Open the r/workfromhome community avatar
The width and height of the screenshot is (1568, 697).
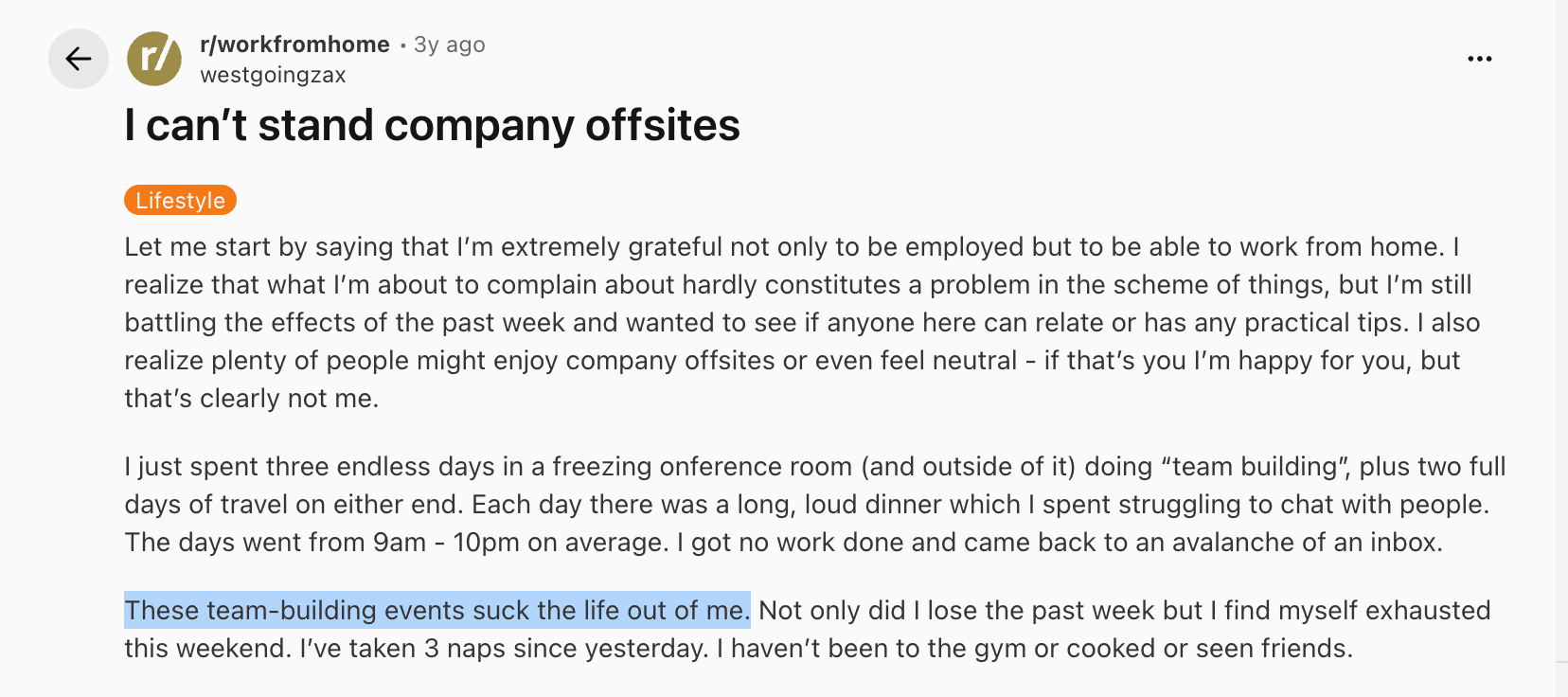coord(154,59)
